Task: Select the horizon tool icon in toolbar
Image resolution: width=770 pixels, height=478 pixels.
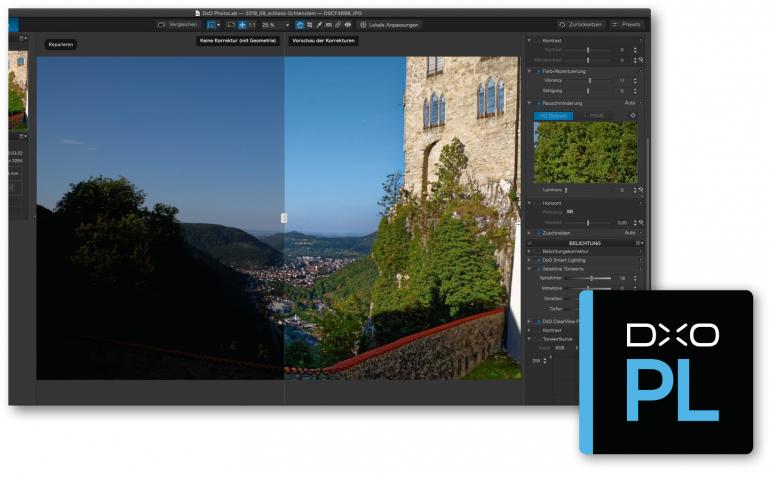Action: (329, 25)
